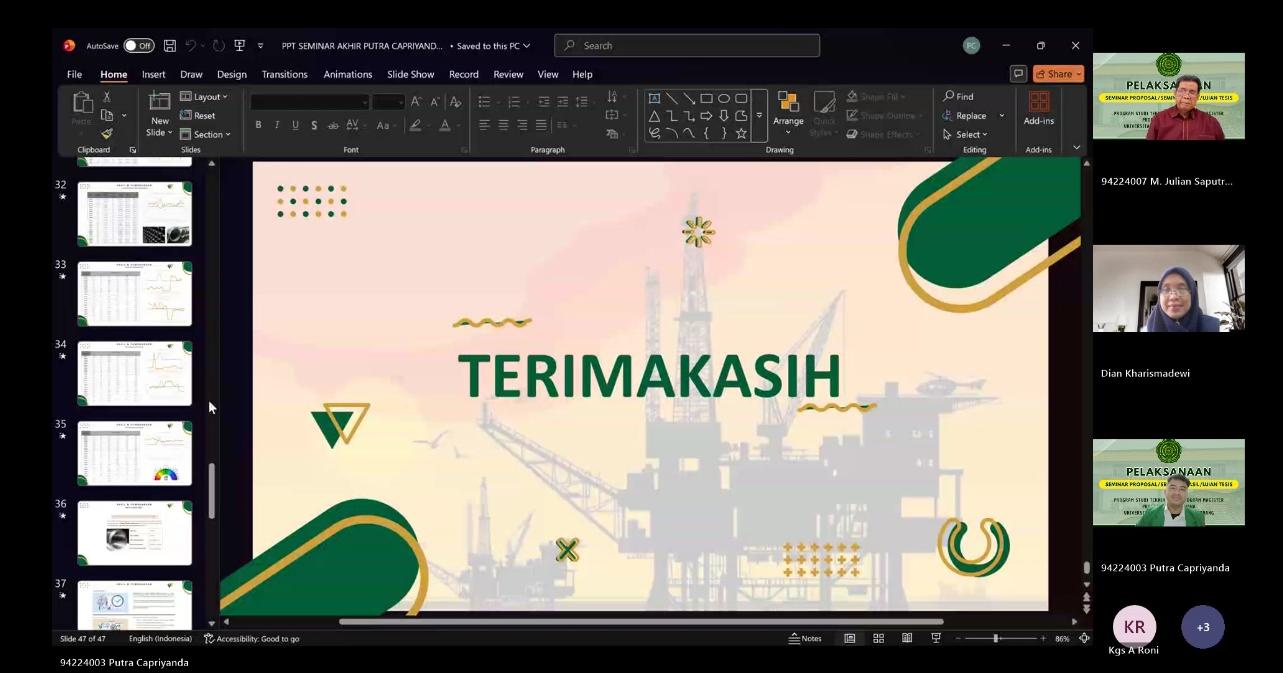1283x673 pixels.
Task: Select slide 35 thumbnail
Action: pos(134,453)
